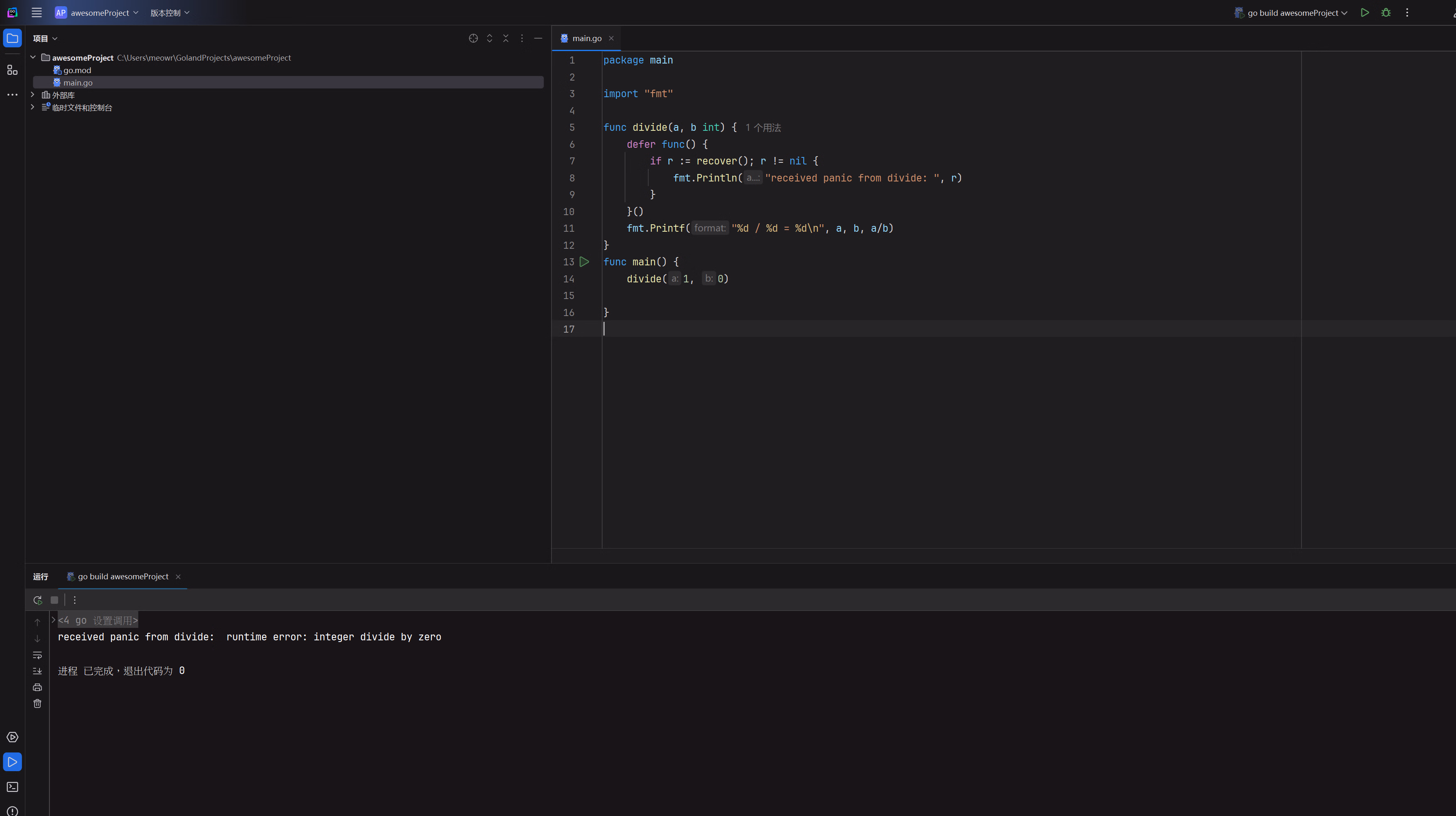Toggle scroll to end in console
Image resolution: width=1456 pixels, height=816 pixels.
pyautogui.click(x=37, y=671)
